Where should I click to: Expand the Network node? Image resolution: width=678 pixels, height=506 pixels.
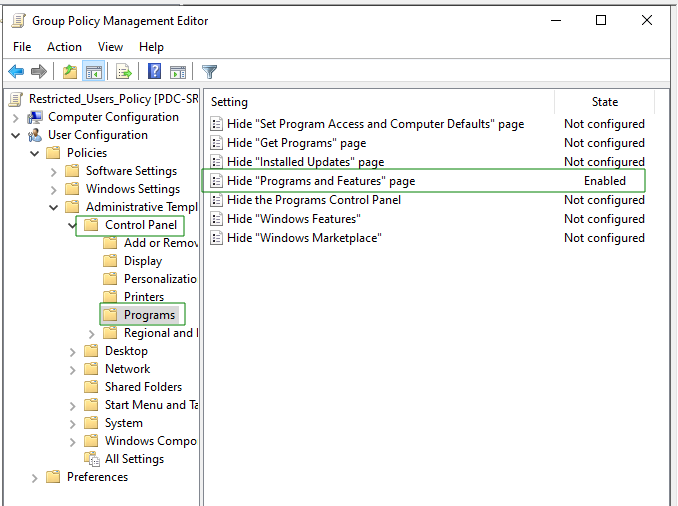click(73, 370)
